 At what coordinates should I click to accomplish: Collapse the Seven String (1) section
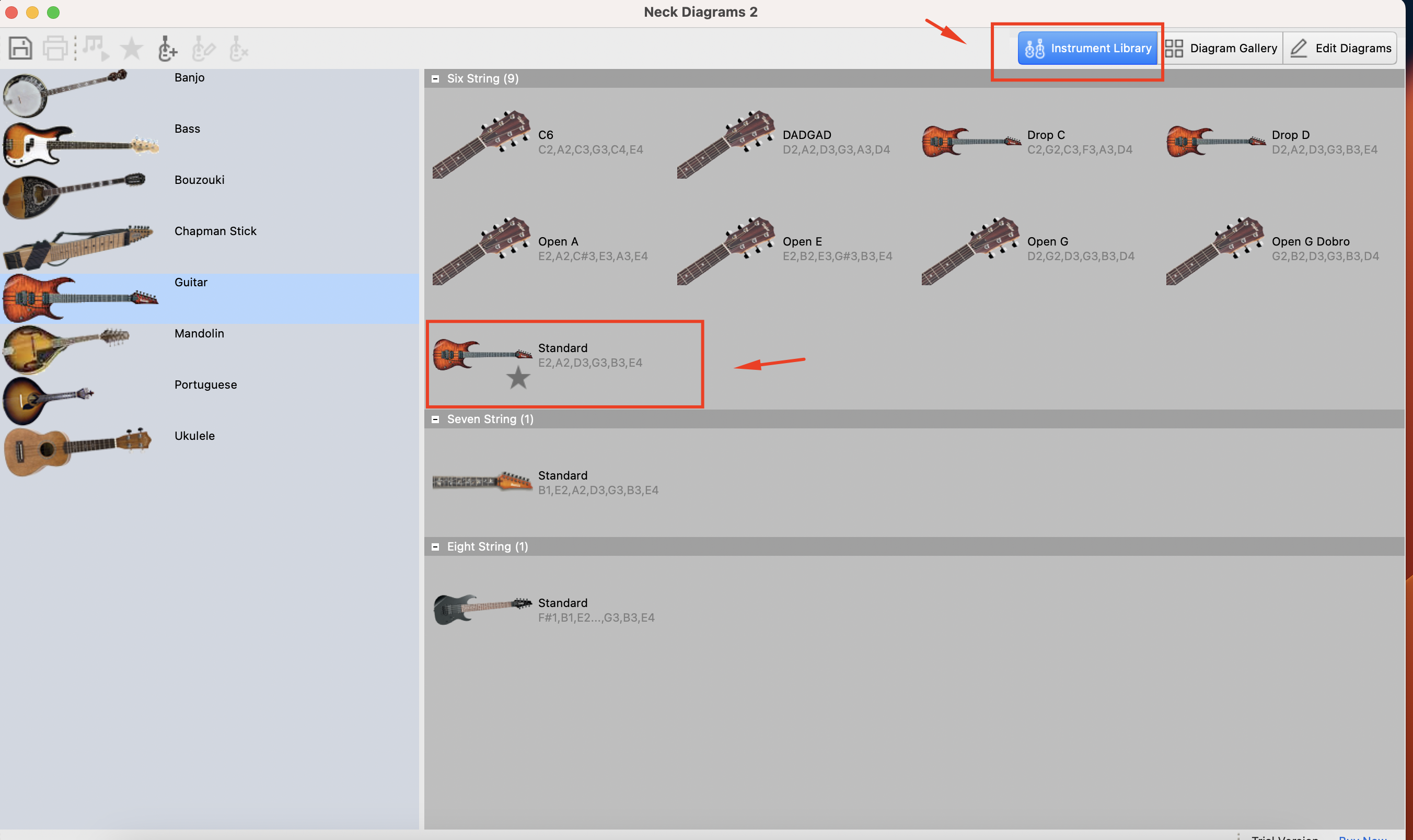(435, 419)
